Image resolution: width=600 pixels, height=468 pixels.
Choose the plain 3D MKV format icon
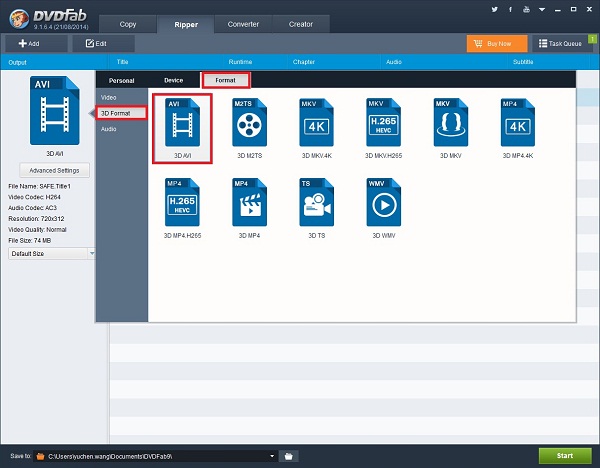tap(451, 122)
